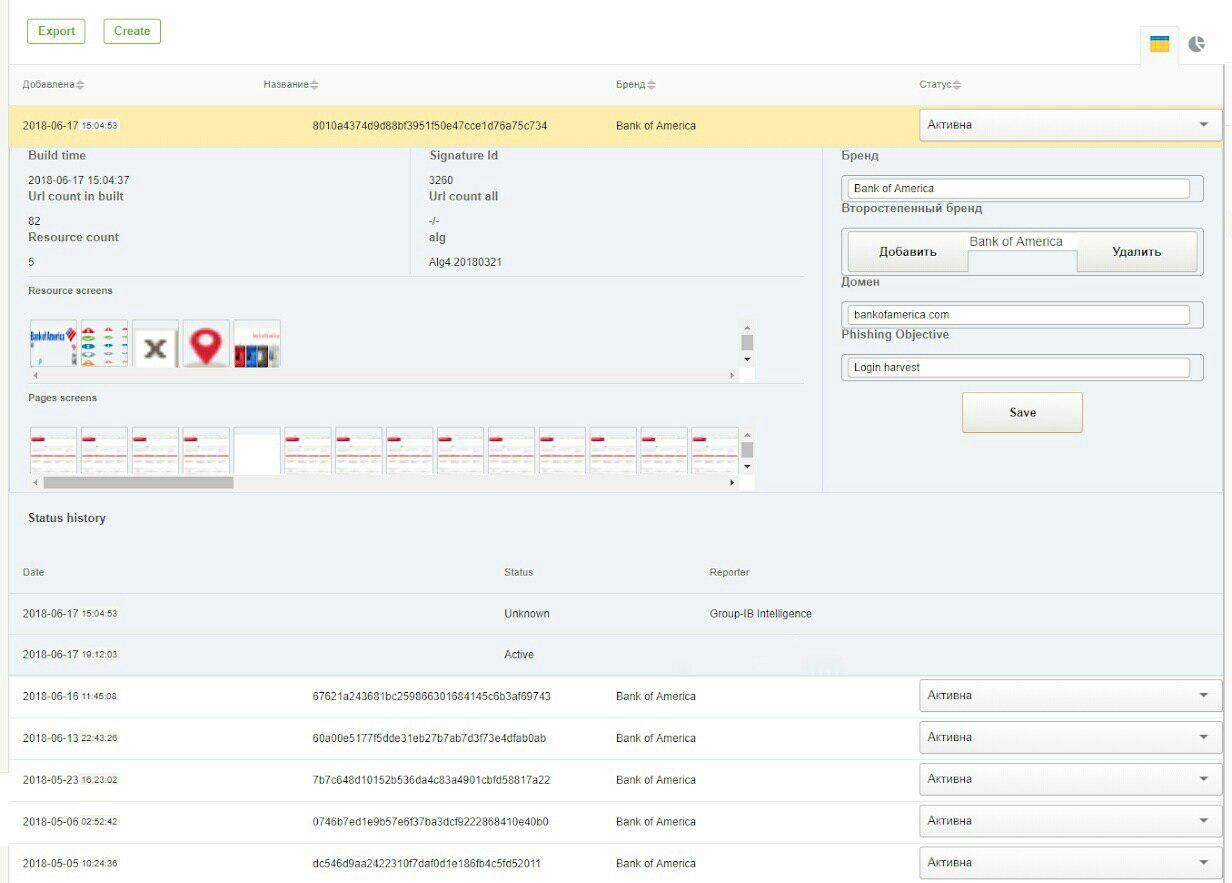Viewport: 1232px width, 883px height.
Task: Click signature Id value 3260
Action: tap(441, 180)
